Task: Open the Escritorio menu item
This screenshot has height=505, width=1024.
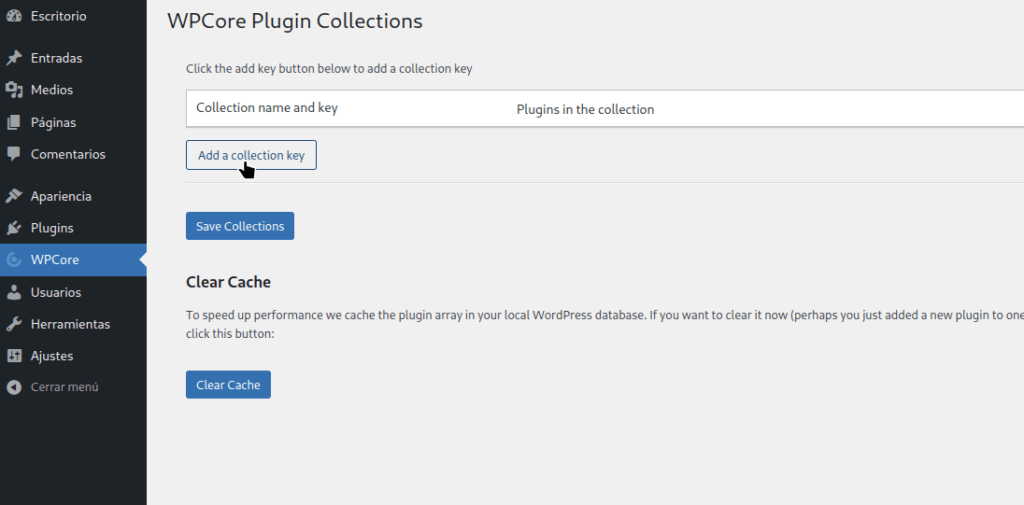Action: point(58,16)
